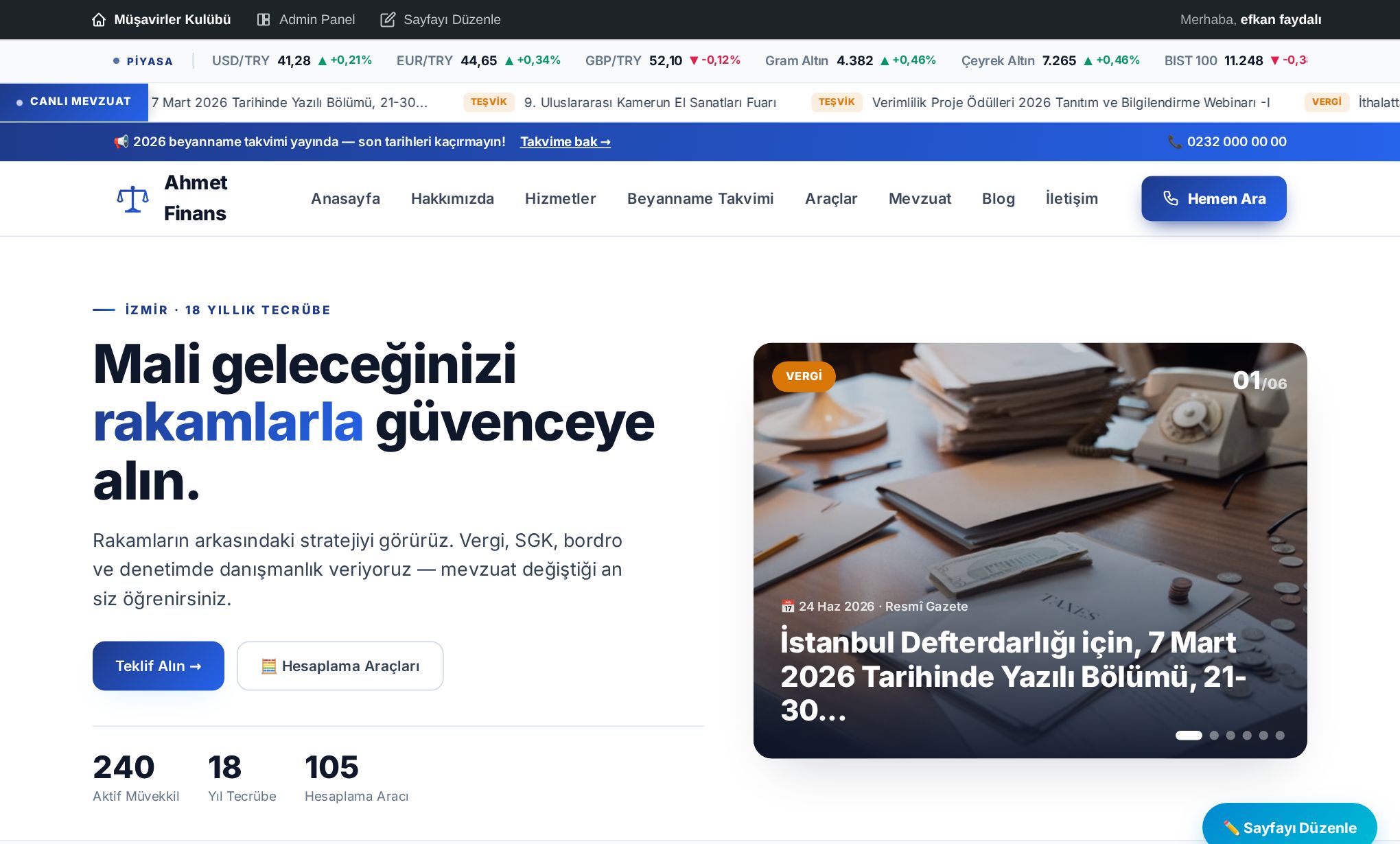Image resolution: width=1400 pixels, height=844 pixels.
Task: Jump to the second slide dot
Action: 1214,736
